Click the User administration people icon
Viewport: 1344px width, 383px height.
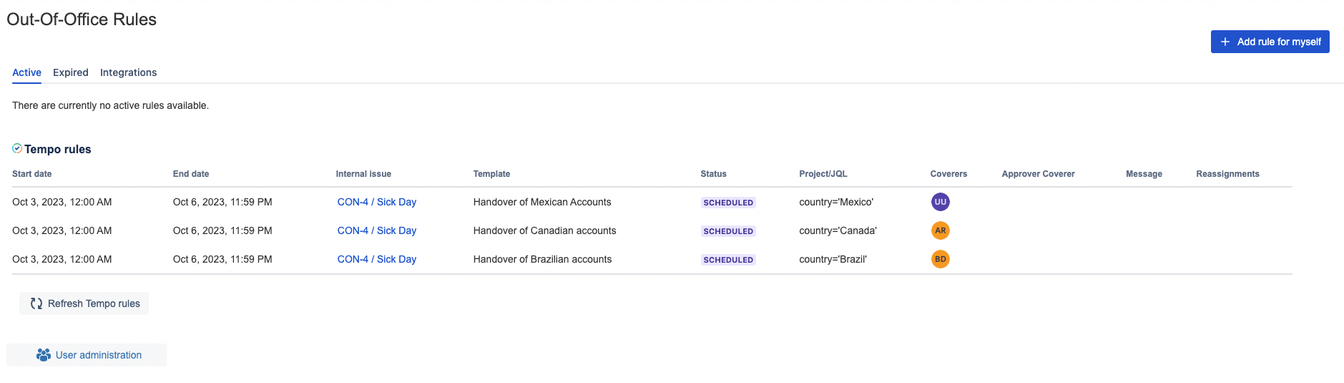click(x=43, y=355)
